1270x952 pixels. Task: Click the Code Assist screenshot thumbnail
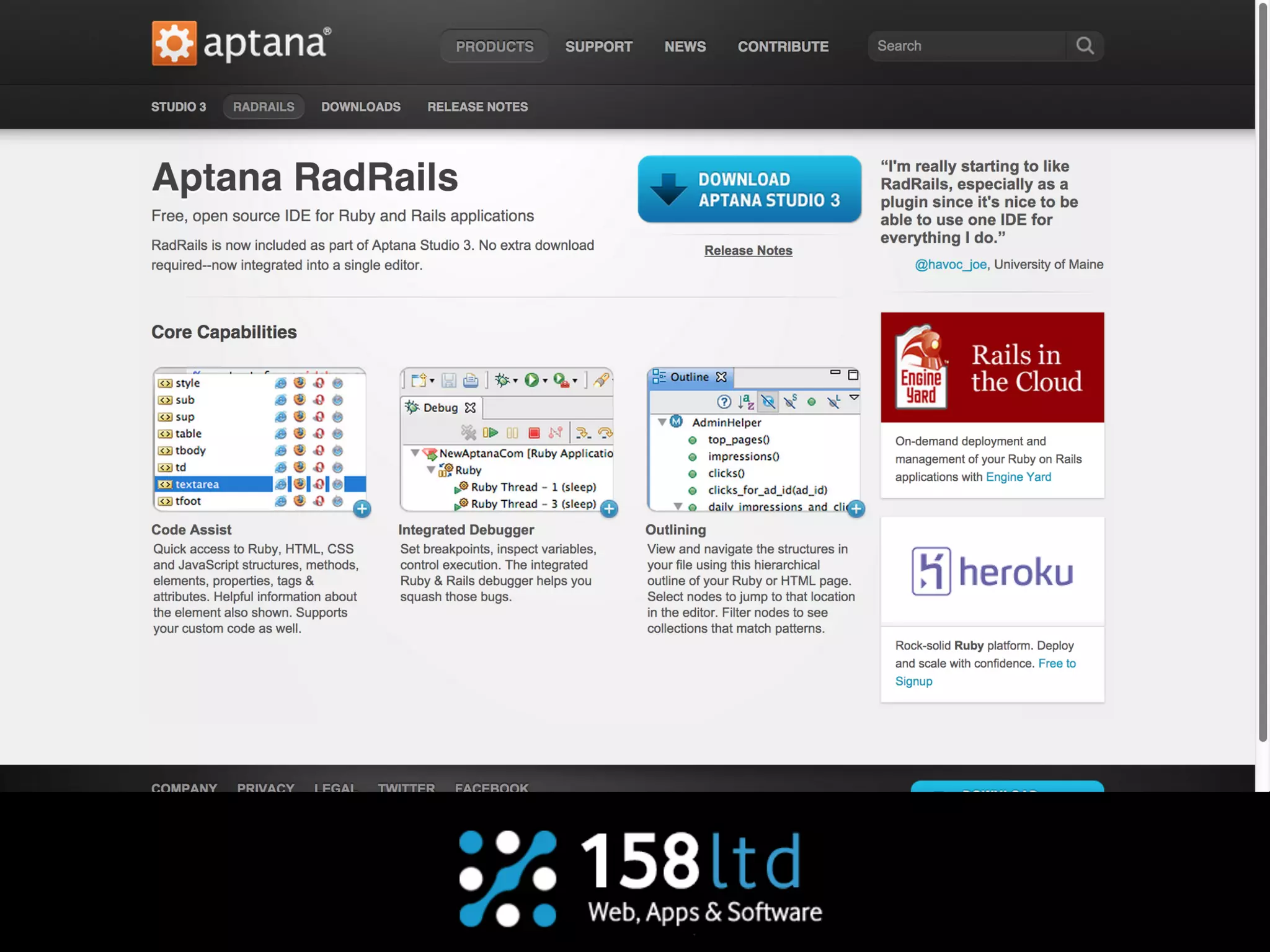[259, 439]
